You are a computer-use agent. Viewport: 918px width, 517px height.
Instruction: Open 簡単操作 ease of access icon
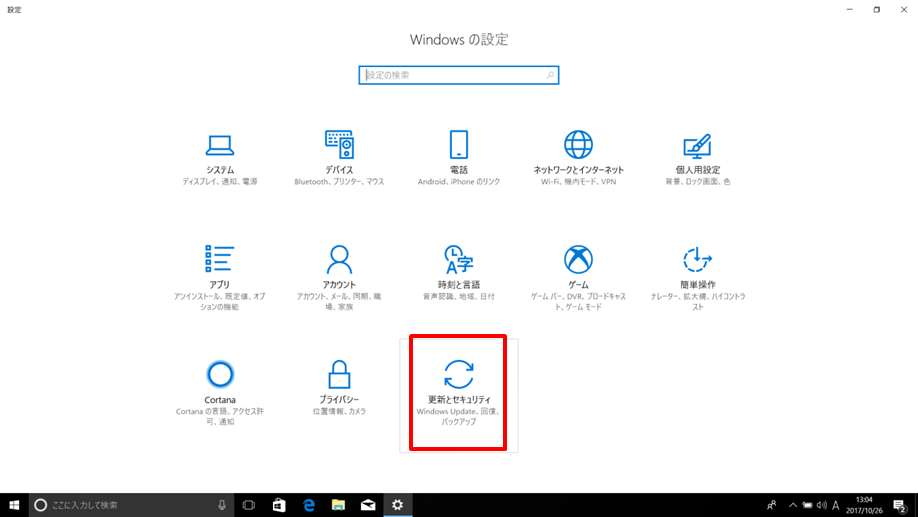(697, 259)
